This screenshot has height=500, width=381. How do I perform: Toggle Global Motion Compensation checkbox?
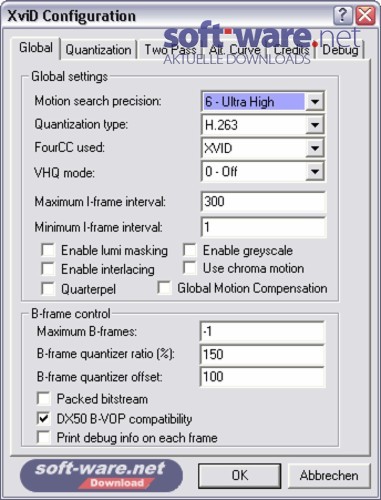click(x=164, y=288)
